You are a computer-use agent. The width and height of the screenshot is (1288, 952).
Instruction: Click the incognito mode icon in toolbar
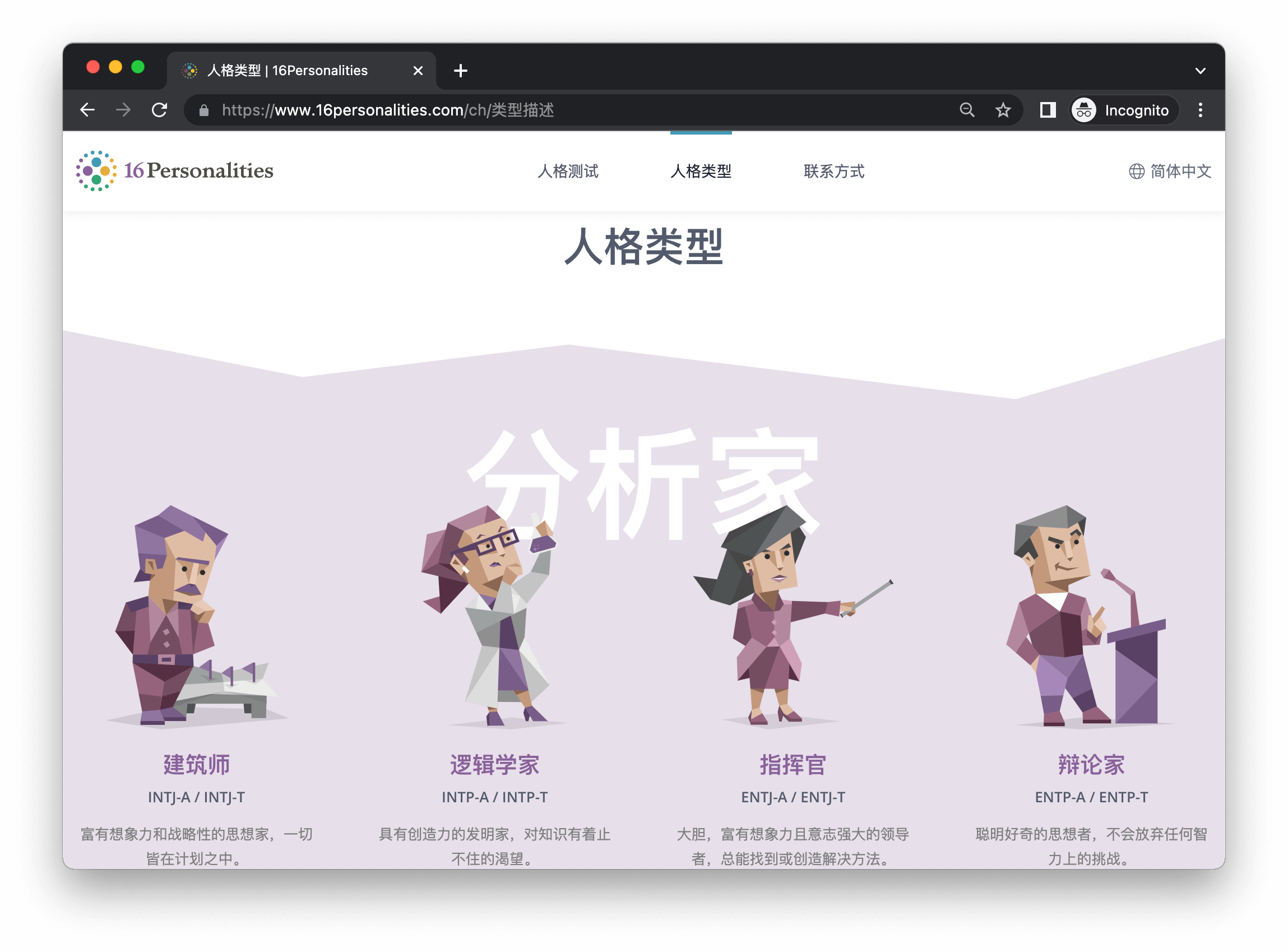(x=1084, y=110)
